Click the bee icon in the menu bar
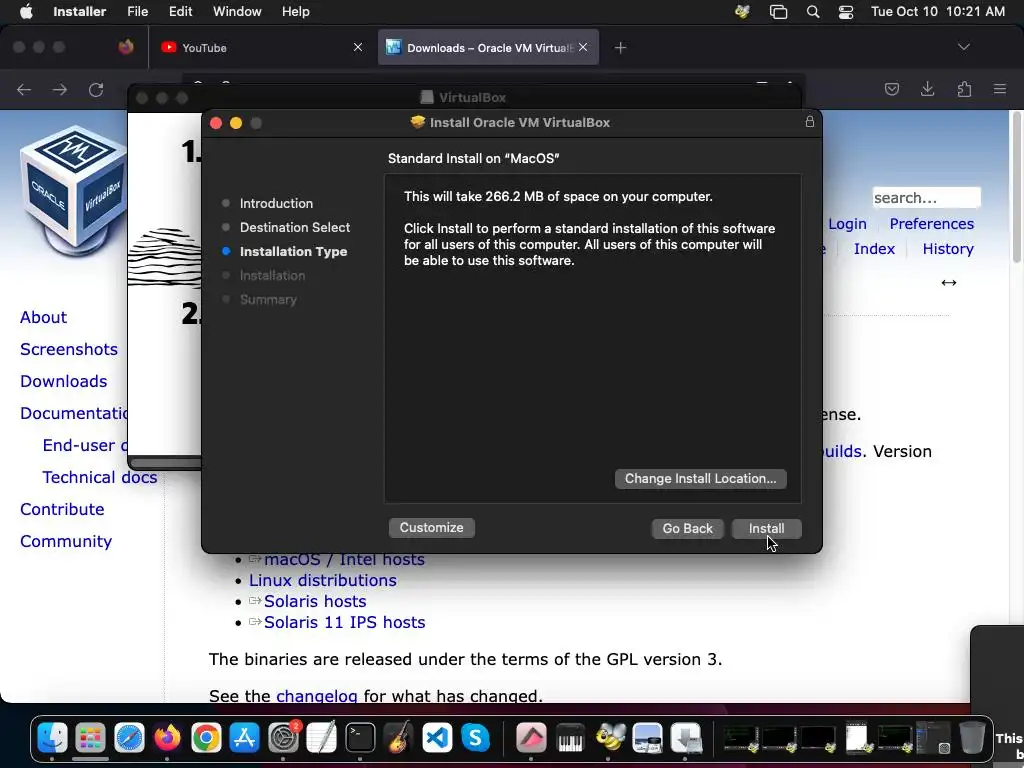The width and height of the screenshot is (1024, 768). (742, 12)
